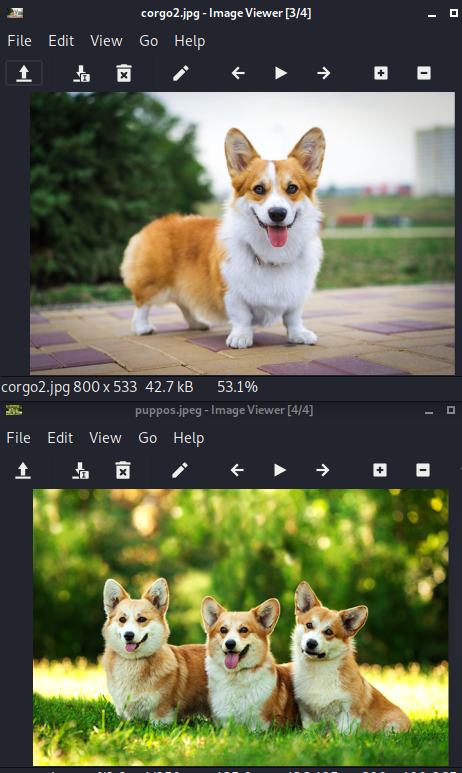Open the Go menu in the corgo2.jpg window
Screen dimensions: 462x773
click(148, 41)
